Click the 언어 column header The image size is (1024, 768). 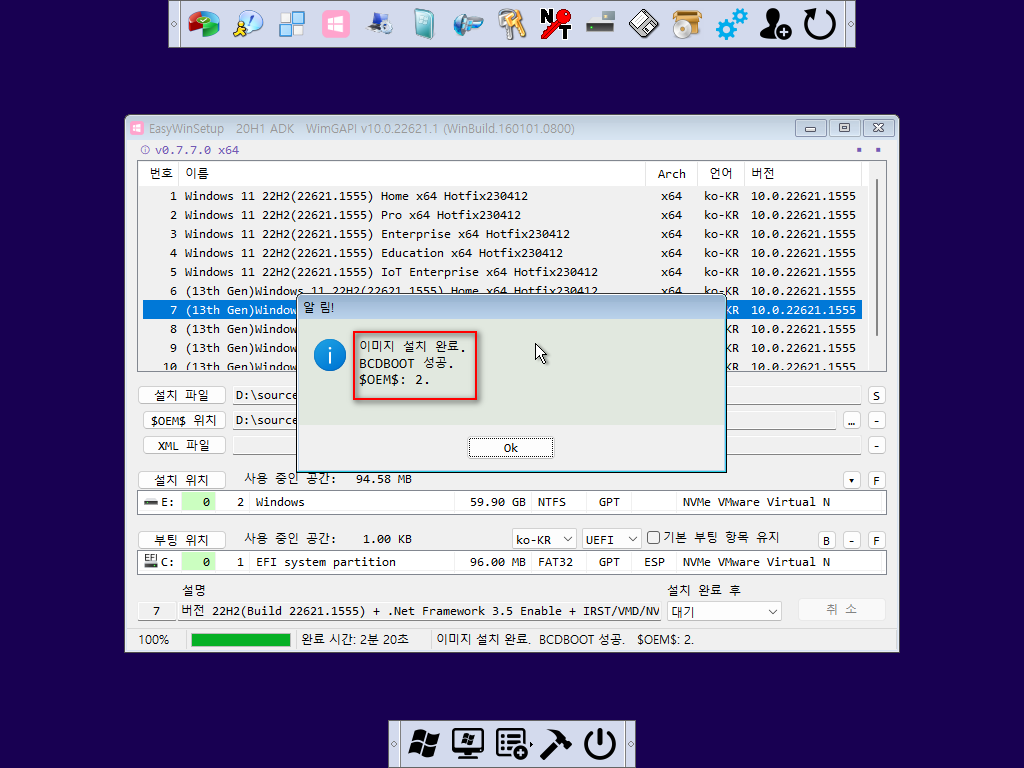coord(721,173)
